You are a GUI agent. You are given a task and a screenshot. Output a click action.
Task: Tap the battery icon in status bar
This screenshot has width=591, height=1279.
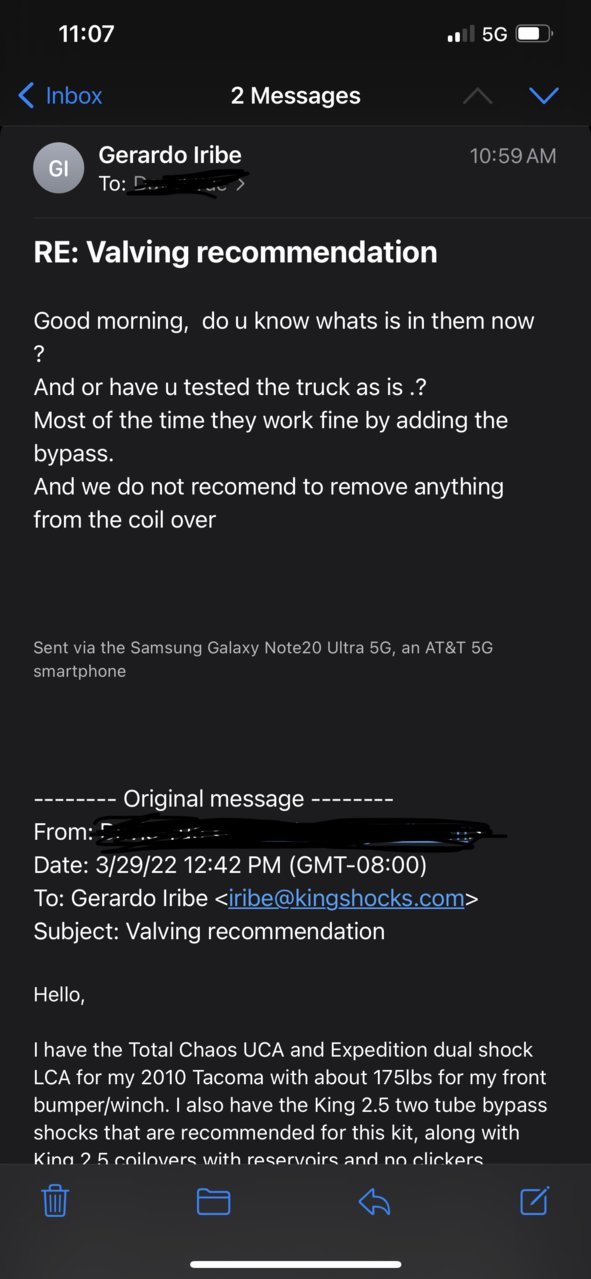pyautogui.click(x=534, y=34)
